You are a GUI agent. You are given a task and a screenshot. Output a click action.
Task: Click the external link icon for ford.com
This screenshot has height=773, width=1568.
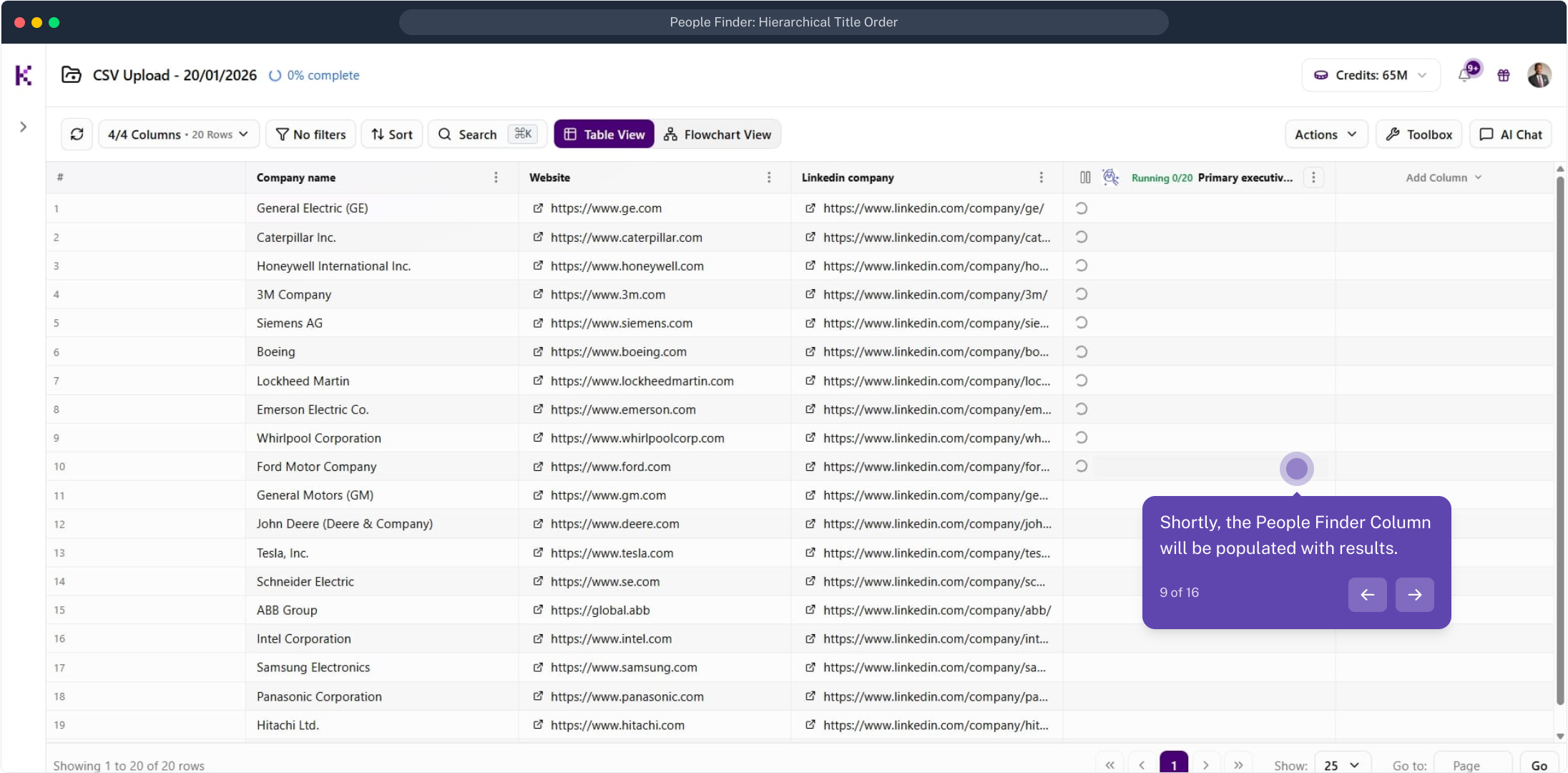pos(538,467)
